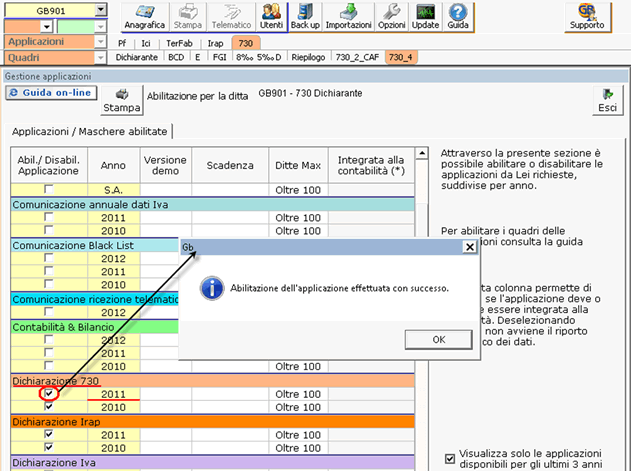Open the E quadro tab
Screen dimensions: 631x471
point(198,57)
